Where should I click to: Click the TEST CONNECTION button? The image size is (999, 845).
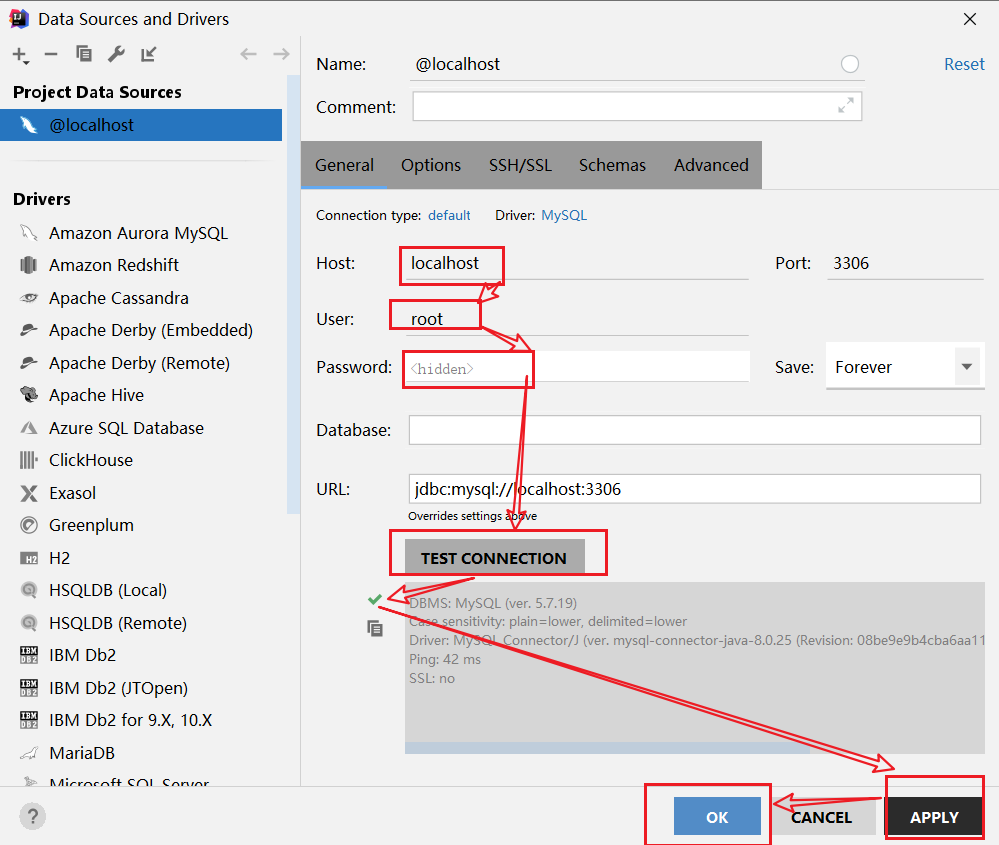pyautogui.click(x=494, y=557)
